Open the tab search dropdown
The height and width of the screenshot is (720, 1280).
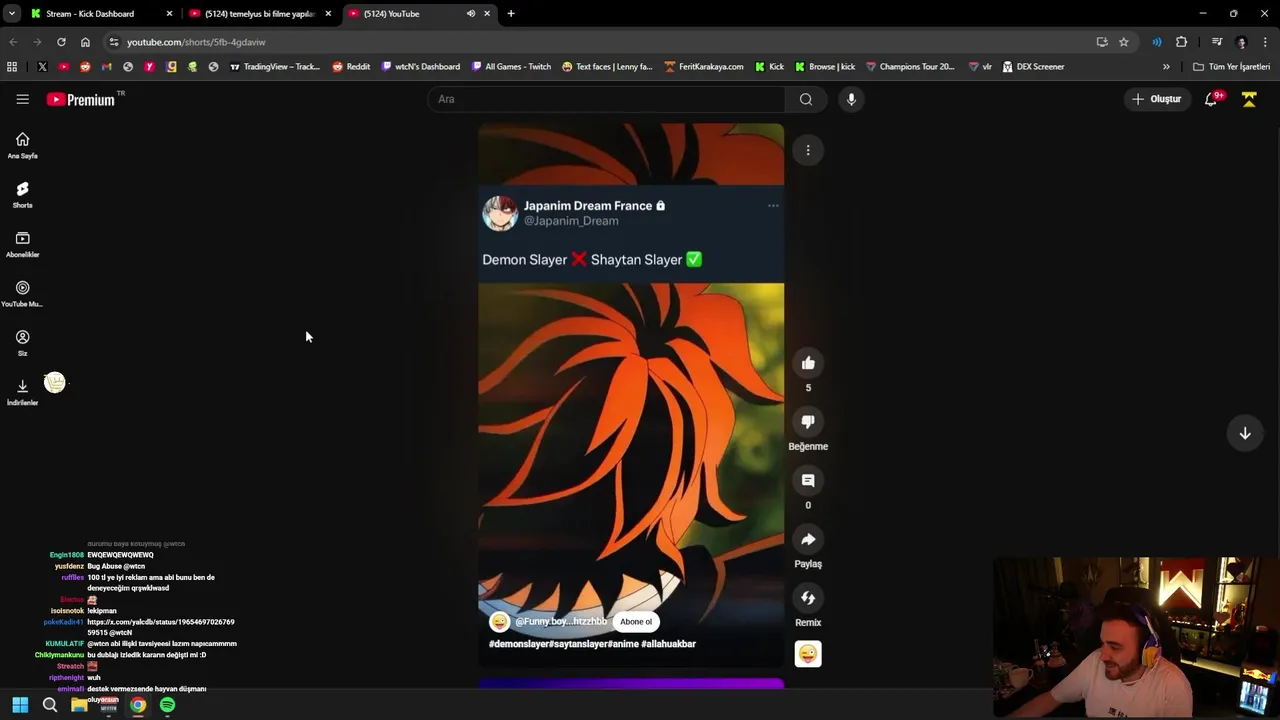11,14
